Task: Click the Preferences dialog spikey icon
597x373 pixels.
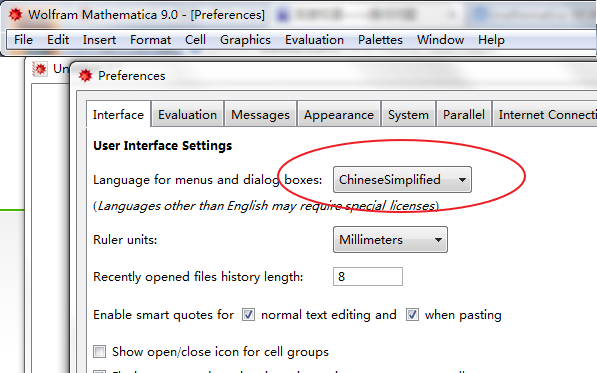Action: [85, 75]
